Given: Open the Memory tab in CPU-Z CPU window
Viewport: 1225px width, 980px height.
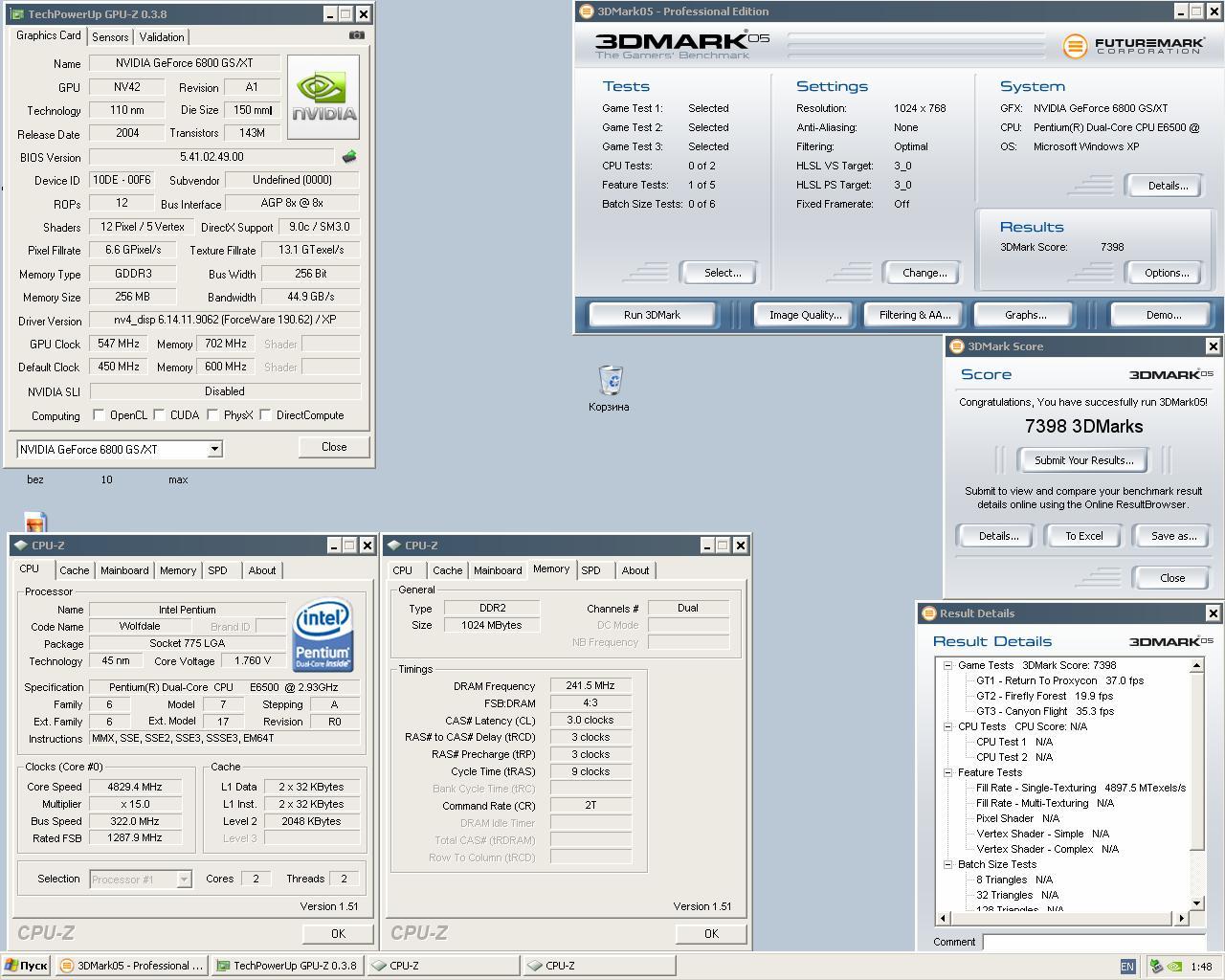Looking at the screenshot, I should point(178,570).
